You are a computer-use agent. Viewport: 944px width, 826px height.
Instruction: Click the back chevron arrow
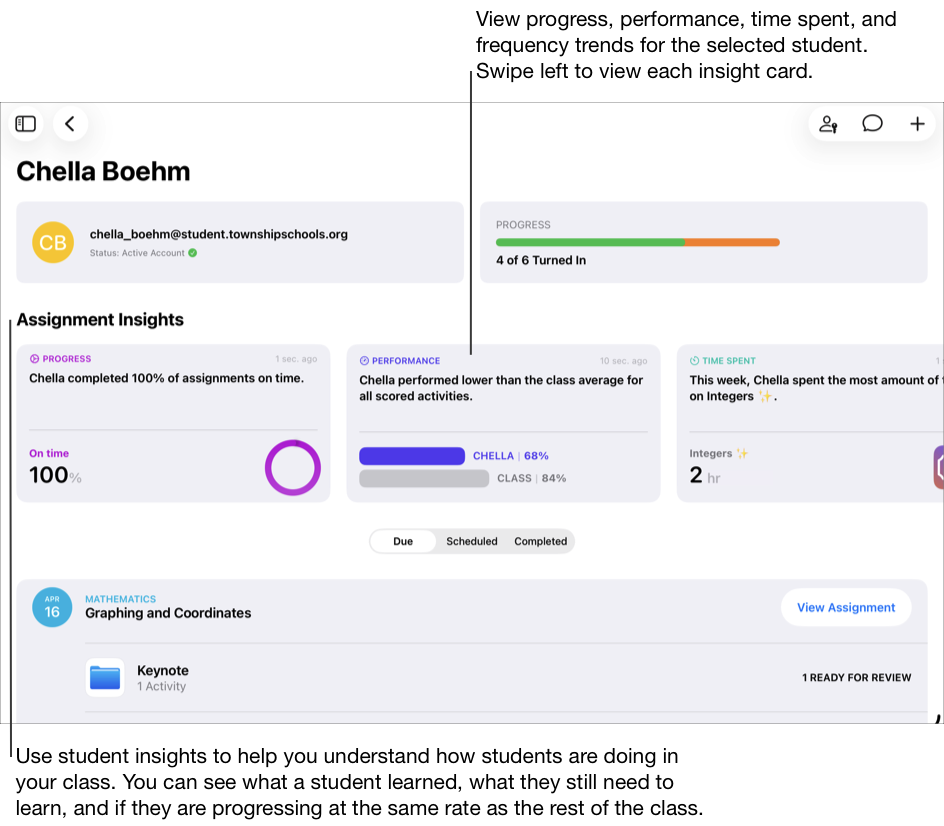[70, 123]
